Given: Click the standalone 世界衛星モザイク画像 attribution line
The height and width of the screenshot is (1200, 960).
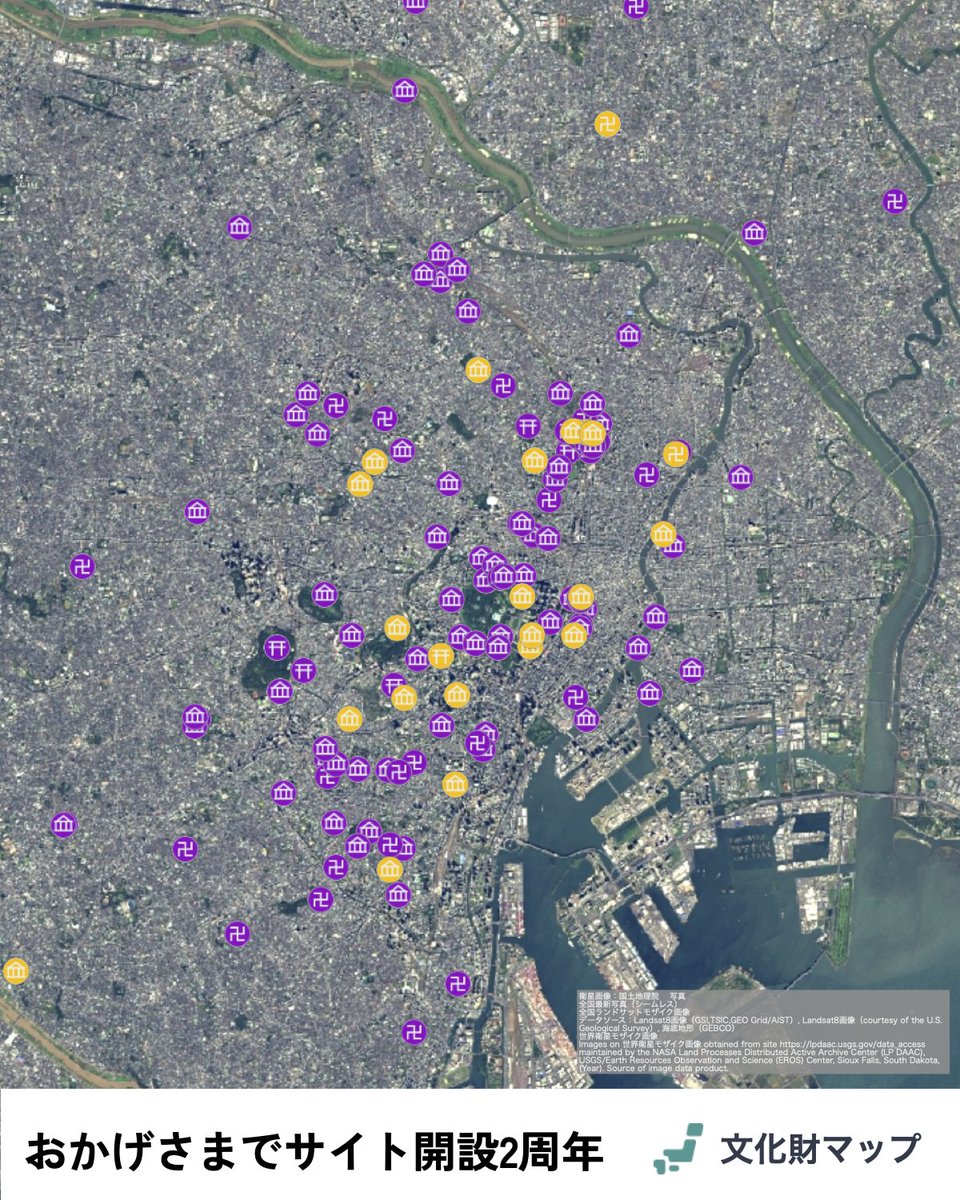Looking at the screenshot, I should click(x=619, y=1036).
